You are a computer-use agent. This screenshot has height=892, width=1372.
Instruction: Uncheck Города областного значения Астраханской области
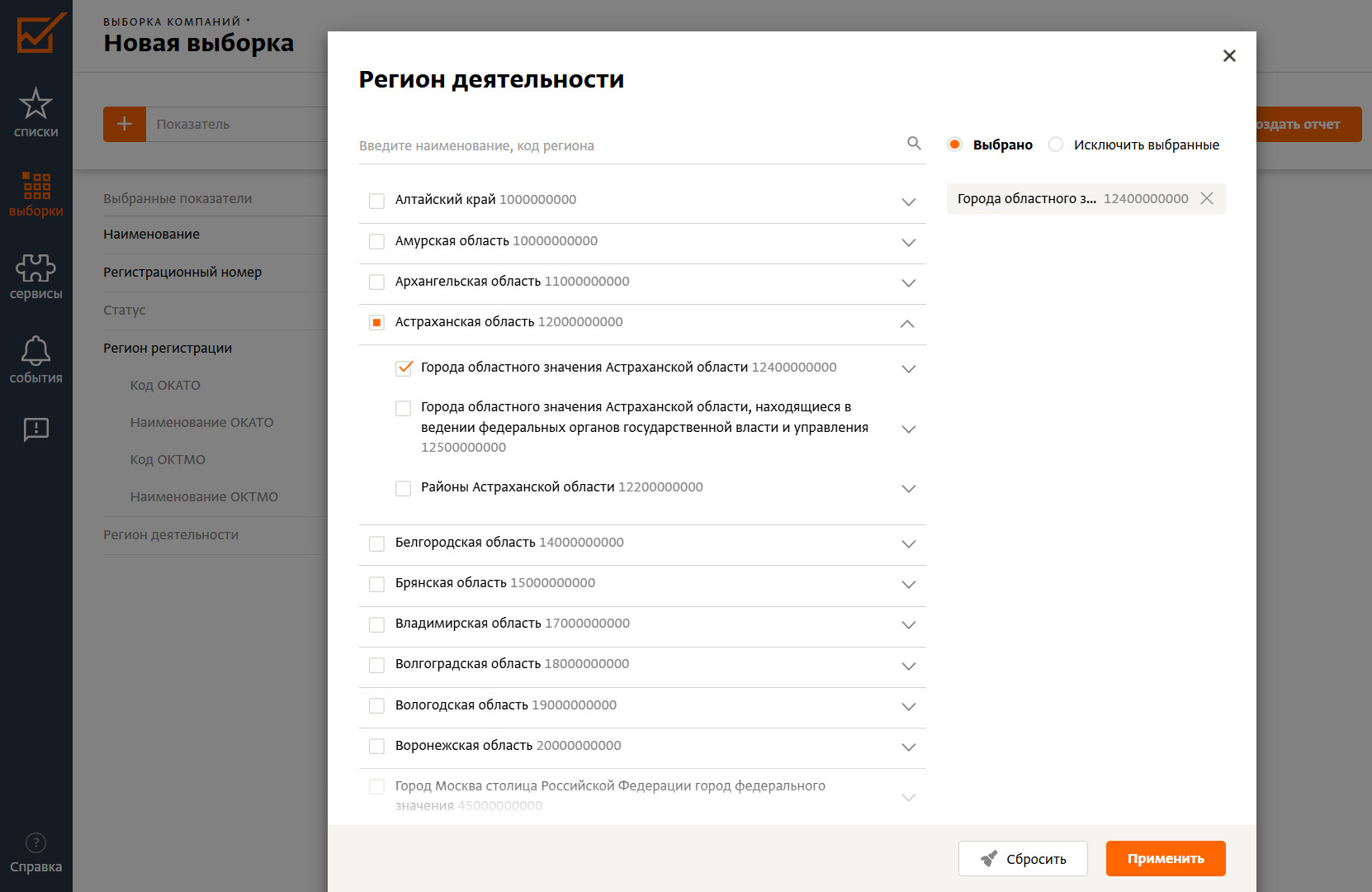404,368
